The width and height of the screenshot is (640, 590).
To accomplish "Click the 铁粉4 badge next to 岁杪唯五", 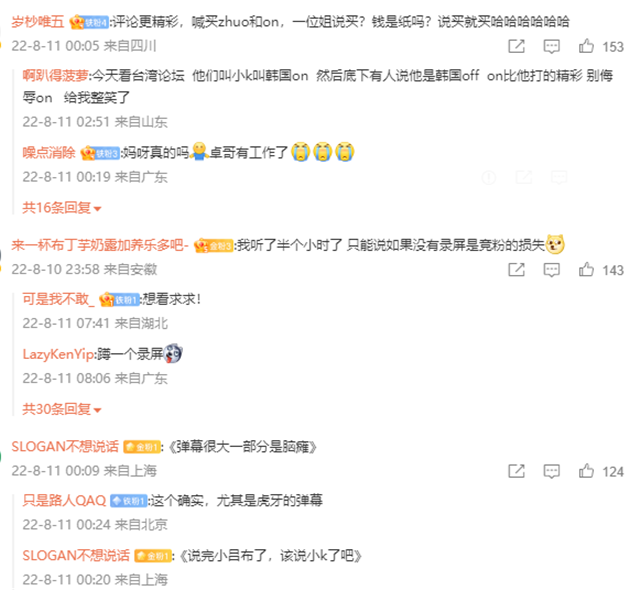I will pyautogui.click(x=89, y=22).
